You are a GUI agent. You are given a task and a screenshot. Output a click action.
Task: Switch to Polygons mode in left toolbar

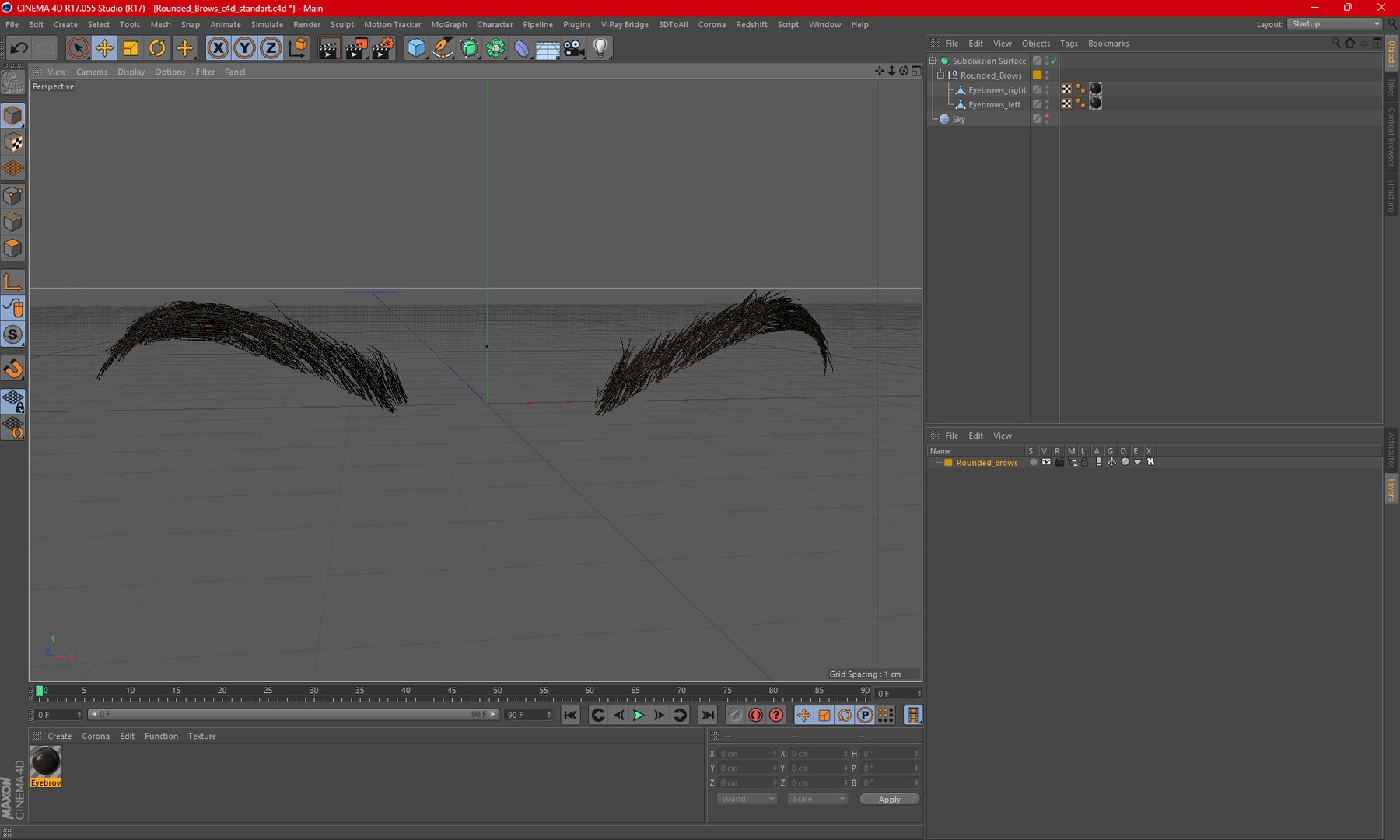click(x=13, y=249)
